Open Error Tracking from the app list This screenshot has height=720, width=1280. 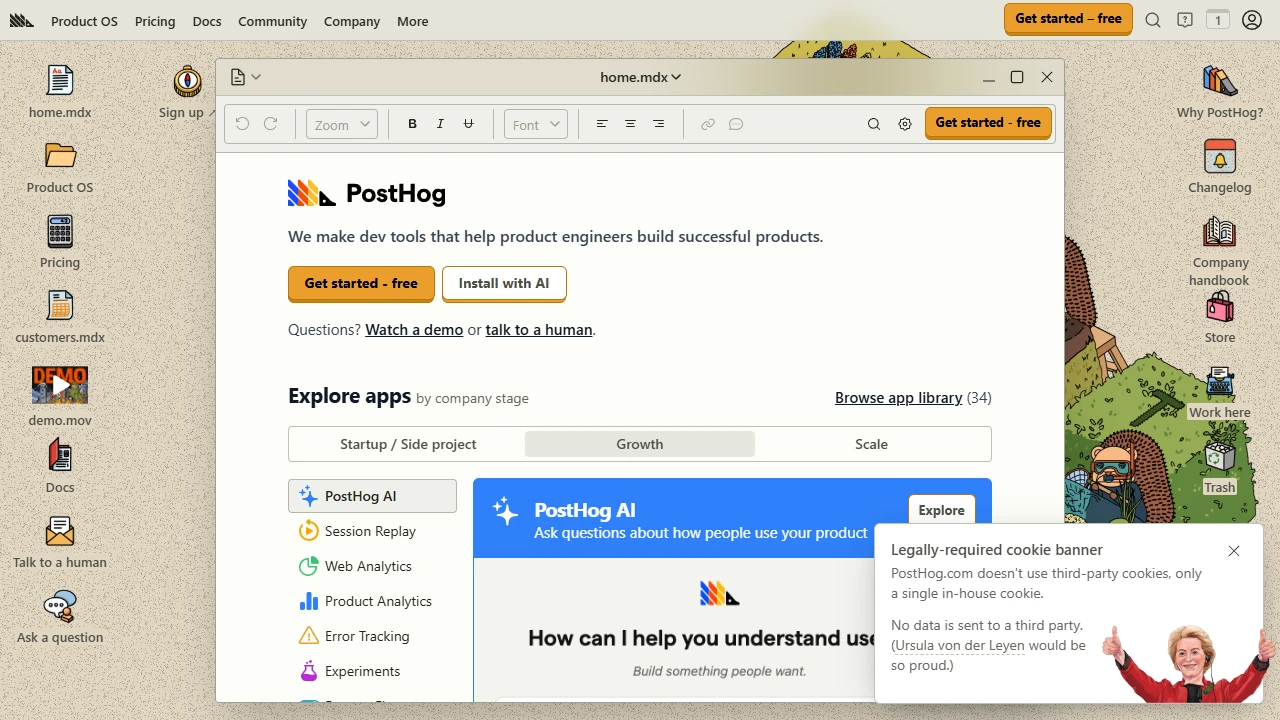(366, 636)
